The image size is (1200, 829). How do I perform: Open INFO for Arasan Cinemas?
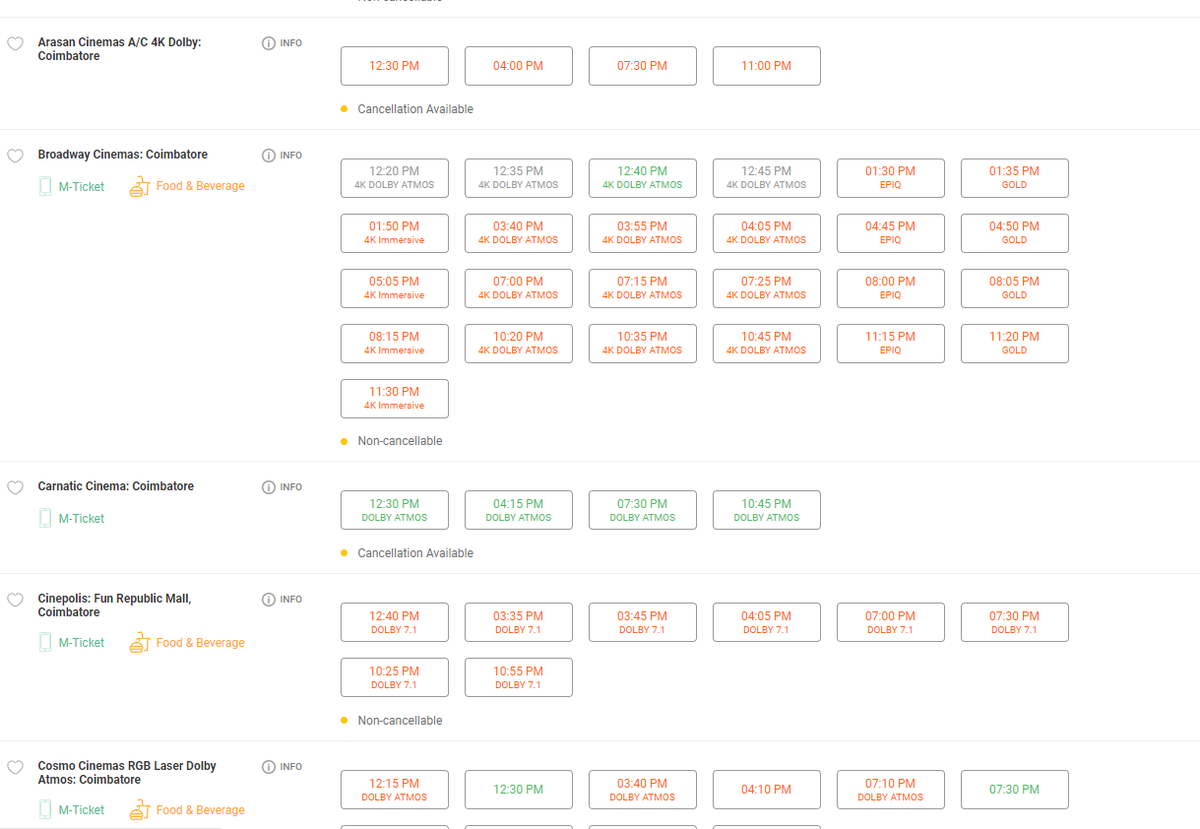pos(282,43)
